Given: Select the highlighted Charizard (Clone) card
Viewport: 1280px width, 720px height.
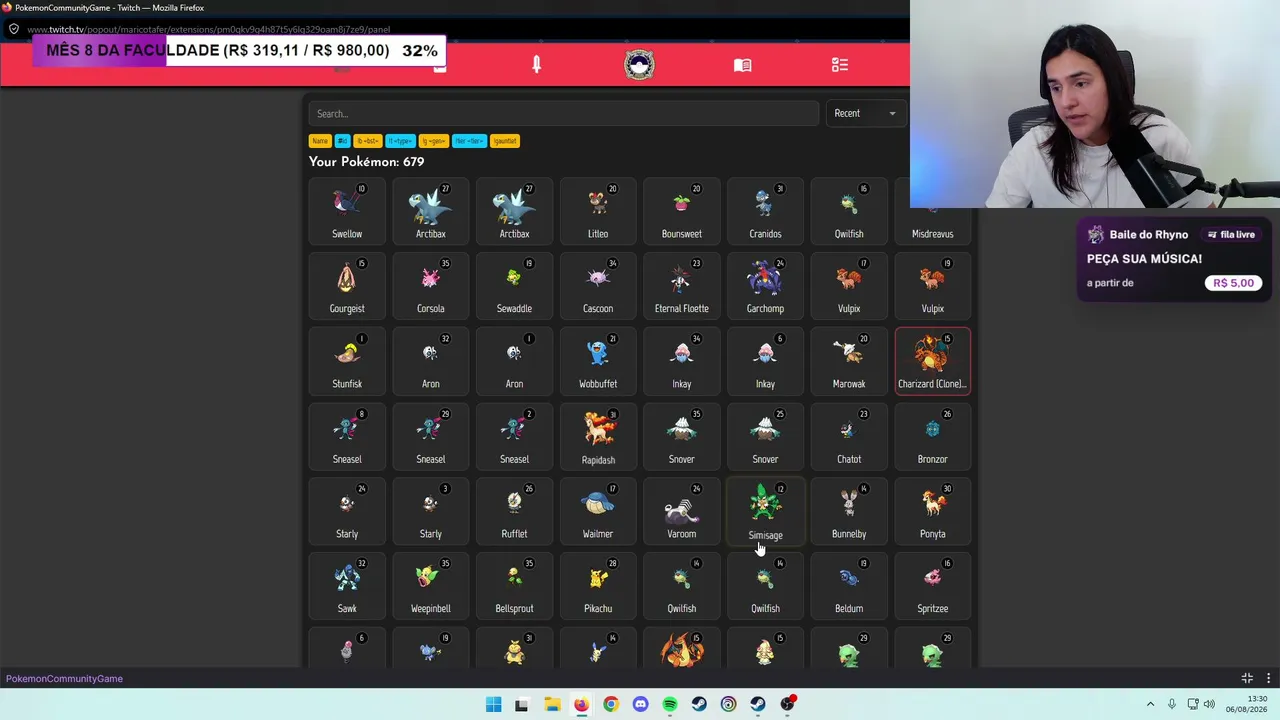Looking at the screenshot, I should tap(932, 361).
